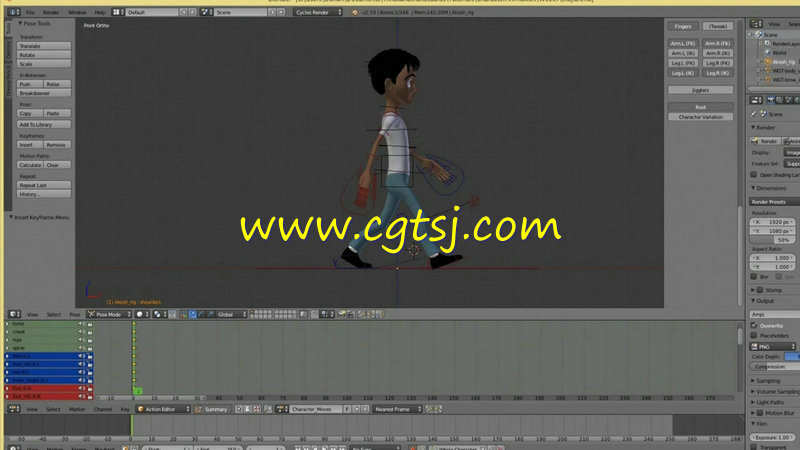800x450 pixels.
Task: Open the File menu
Action: [x=30, y=12]
